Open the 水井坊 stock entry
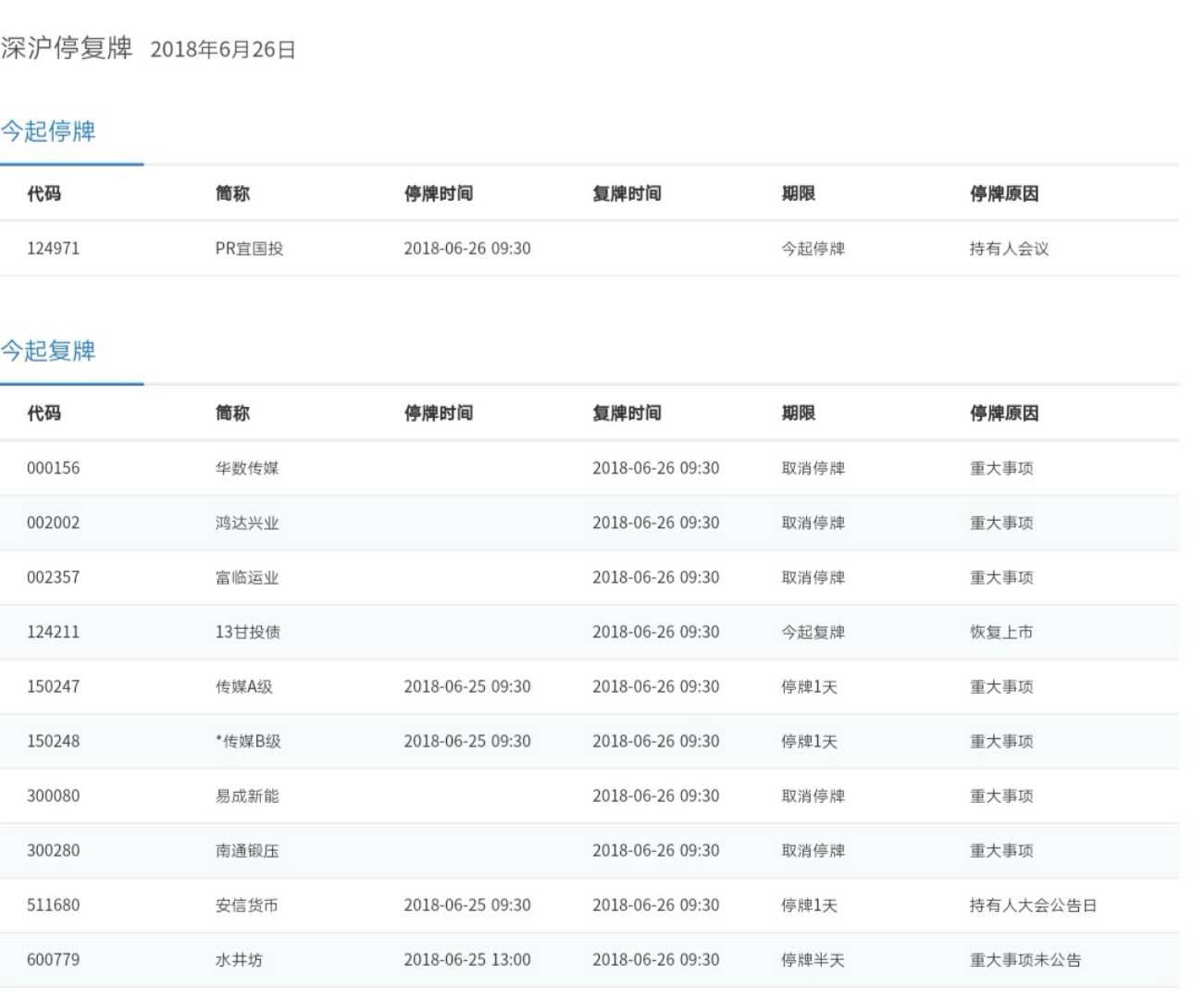The height and width of the screenshot is (999, 1204). [x=239, y=959]
